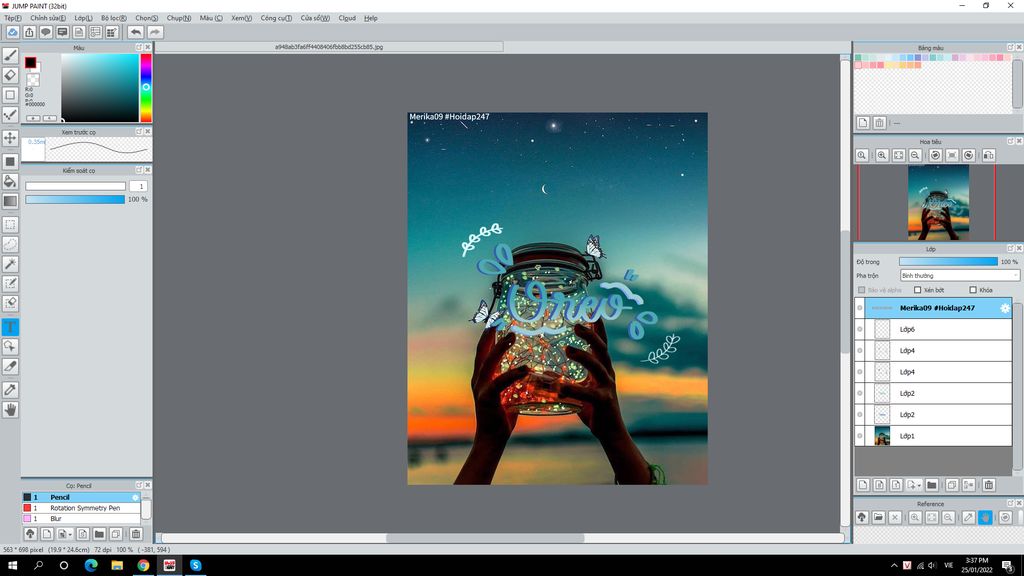Image resolution: width=1024 pixels, height=576 pixels.
Task: Click the cloud icon in top toolbar
Action: click(12, 32)
